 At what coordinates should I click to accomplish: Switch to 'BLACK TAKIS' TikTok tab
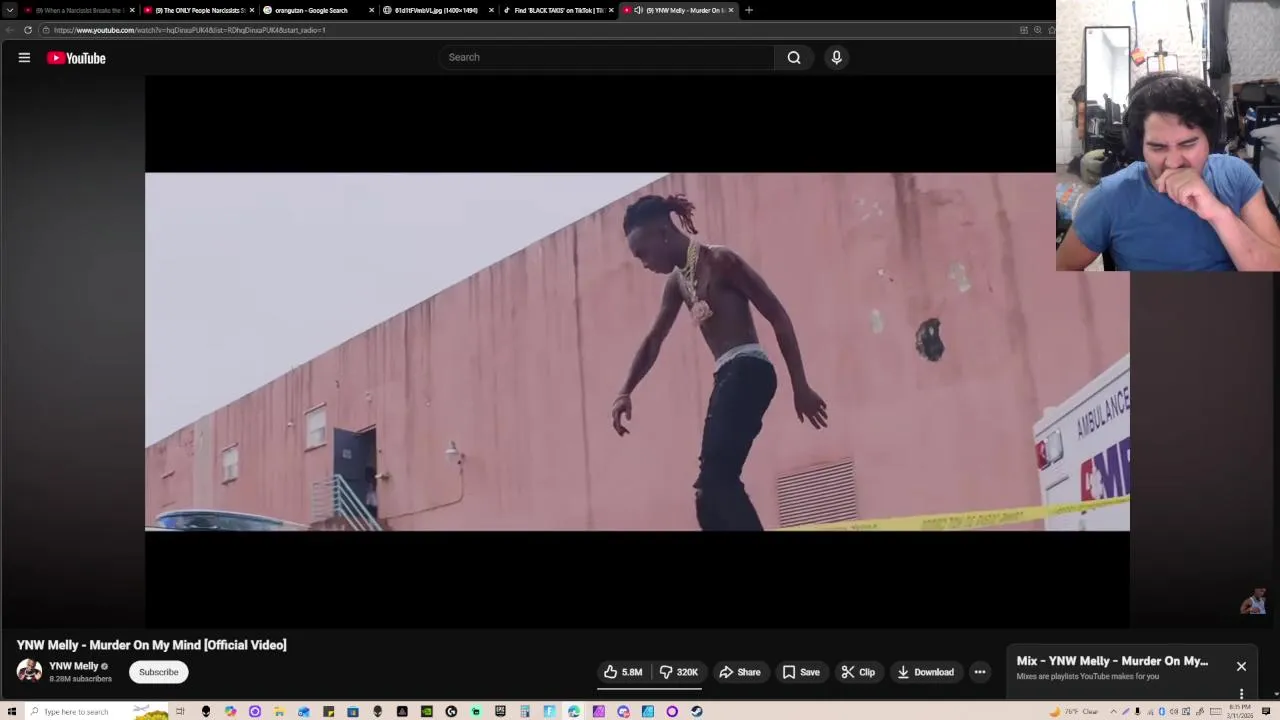pos(556,10)
